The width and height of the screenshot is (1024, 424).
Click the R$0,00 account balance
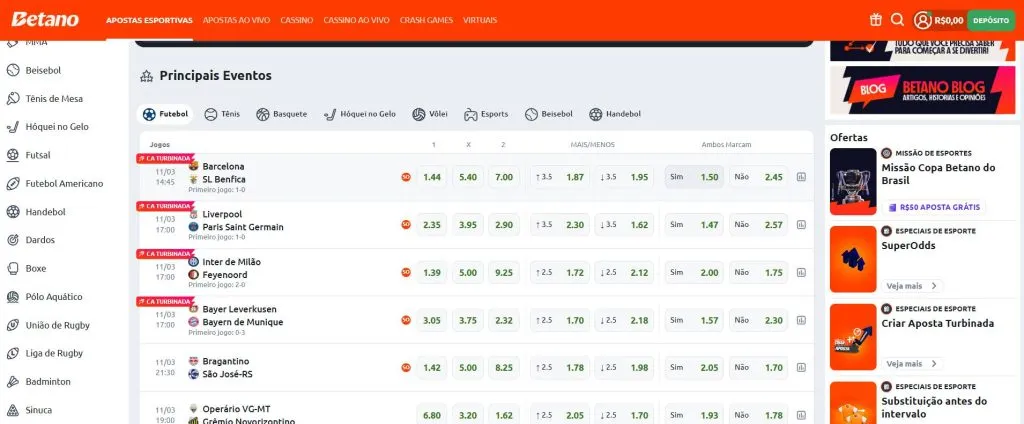pyautogui.click(x=949, y=20)
